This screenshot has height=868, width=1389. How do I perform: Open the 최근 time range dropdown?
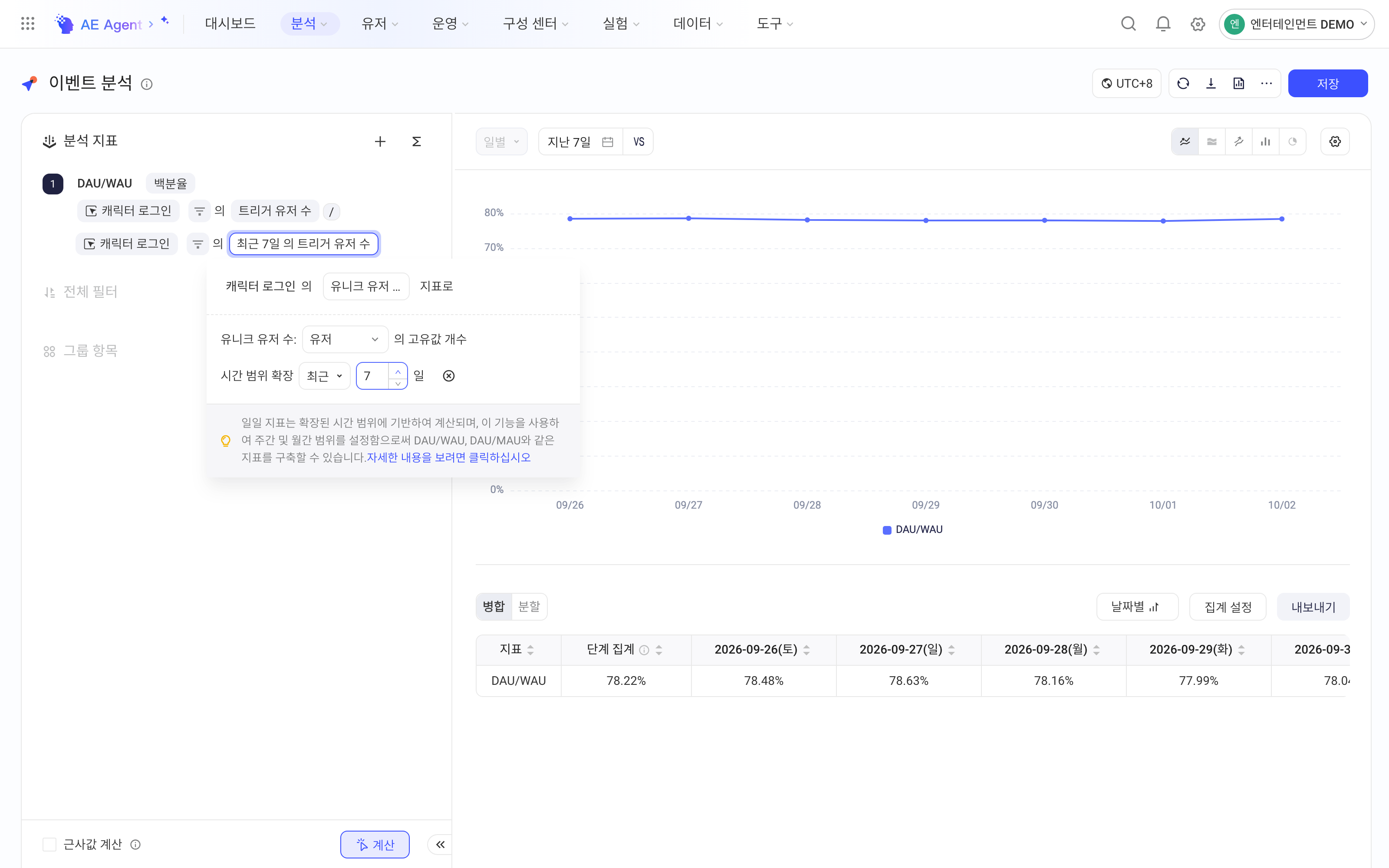point(324,376)
